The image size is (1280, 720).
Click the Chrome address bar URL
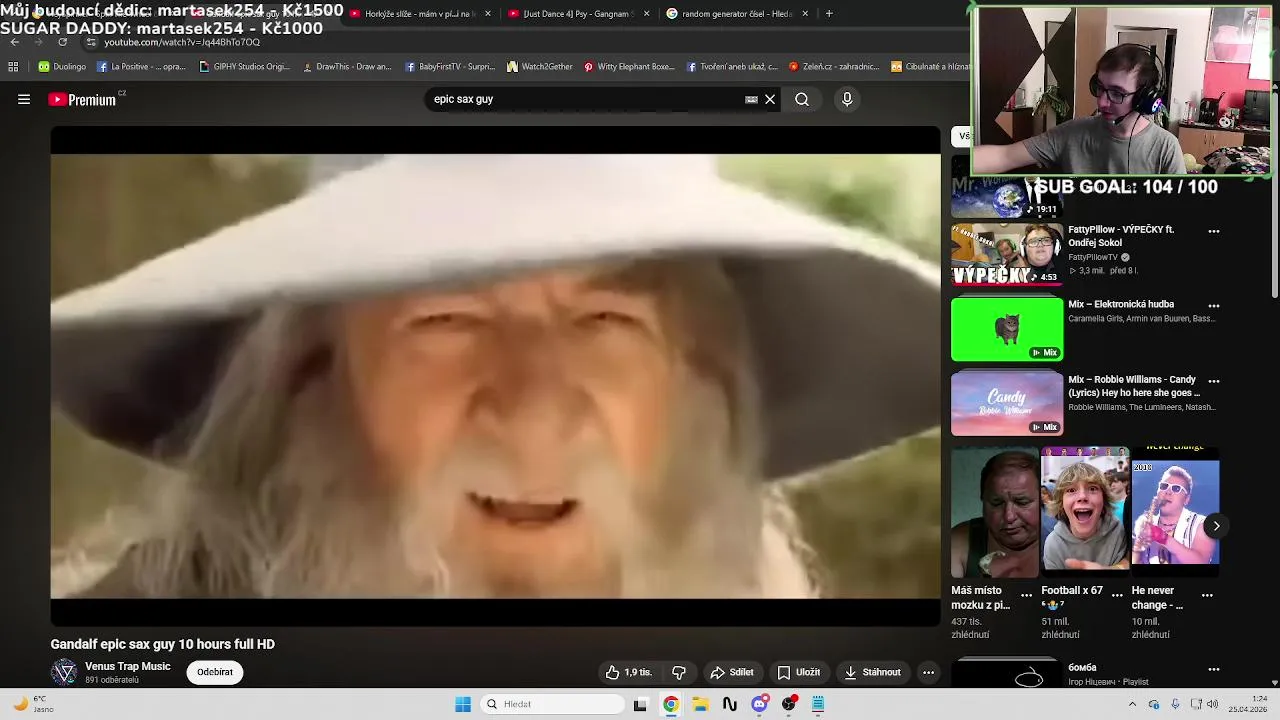[x=182, y=42]
